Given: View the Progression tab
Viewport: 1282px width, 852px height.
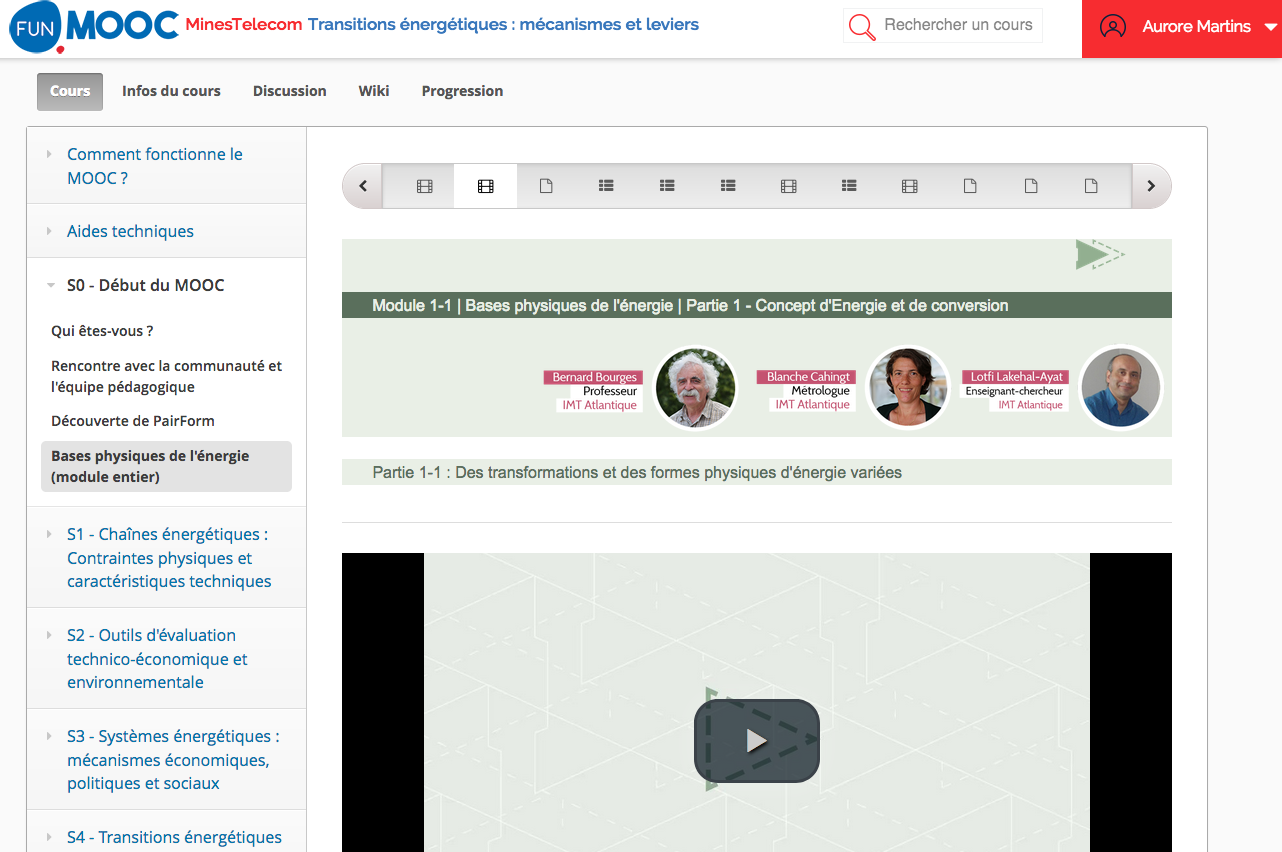Looking at the screenshot, I should click(462, 91).
